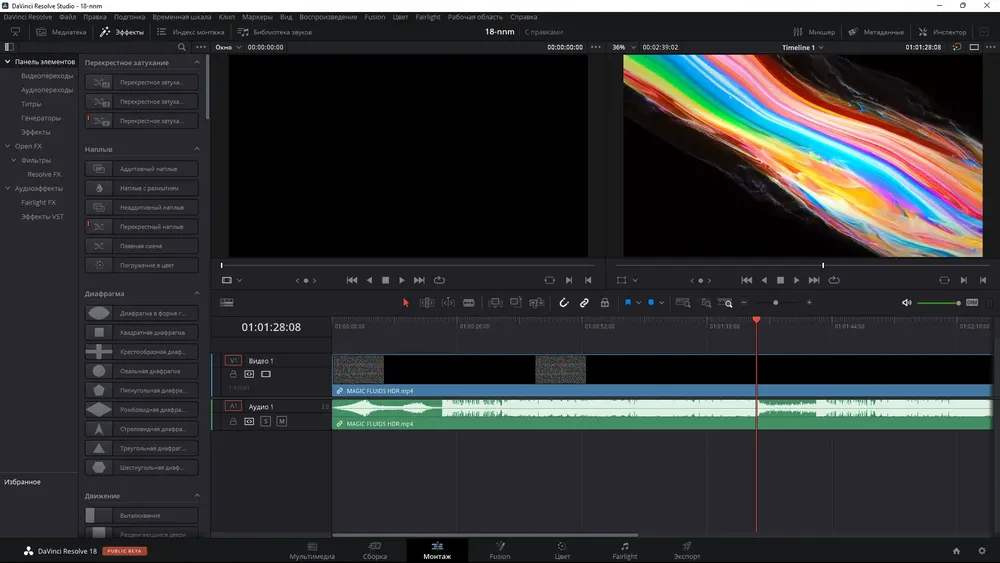
Task: Solo the Аудио 1 track
Action: click(x=265, y=421)
